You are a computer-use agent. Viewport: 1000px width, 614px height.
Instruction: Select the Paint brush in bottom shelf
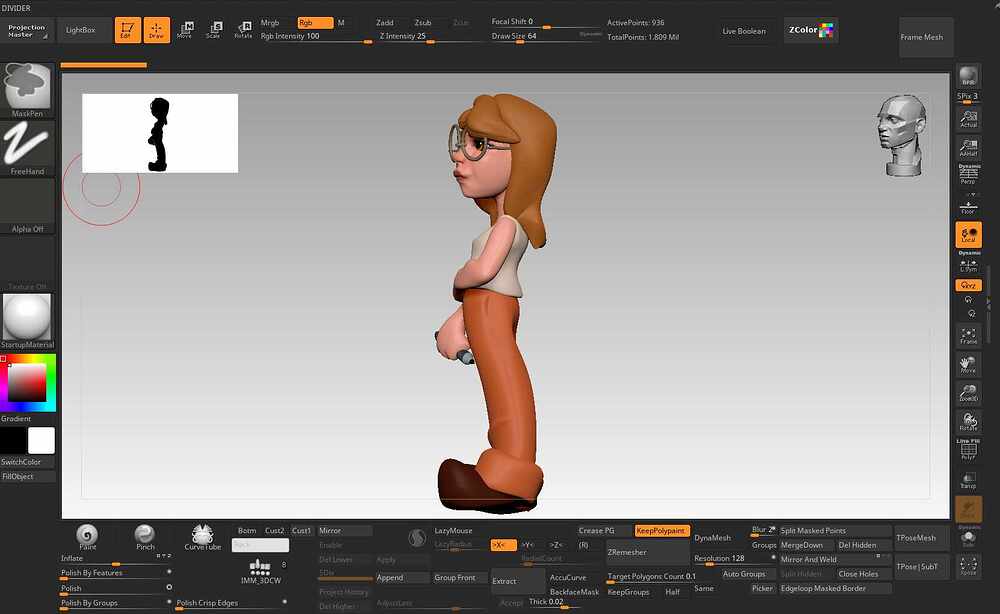(87, 536)
